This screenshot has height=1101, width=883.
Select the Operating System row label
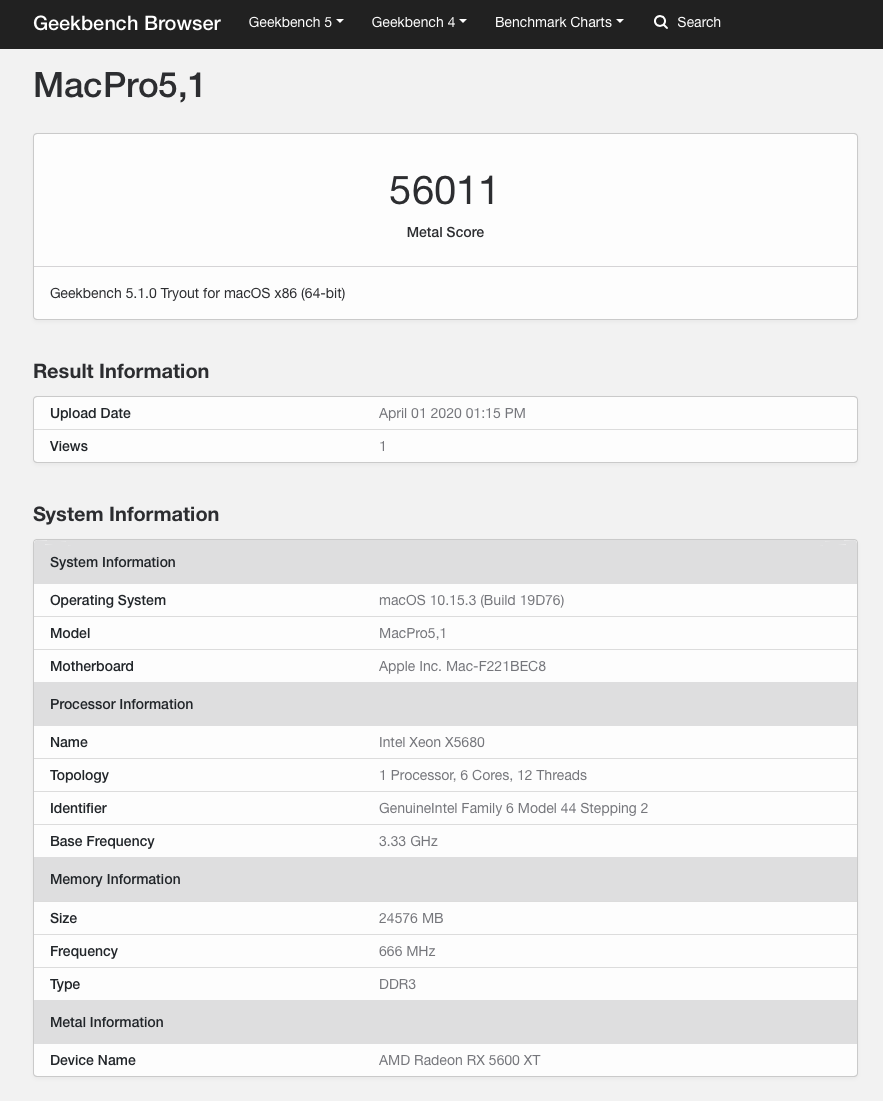107,600
